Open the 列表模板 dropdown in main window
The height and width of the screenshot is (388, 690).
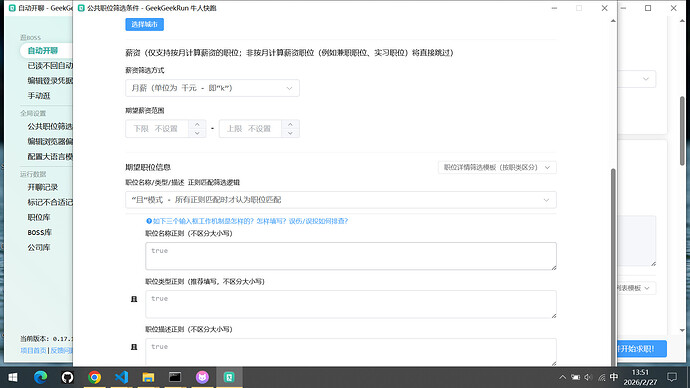636,288
